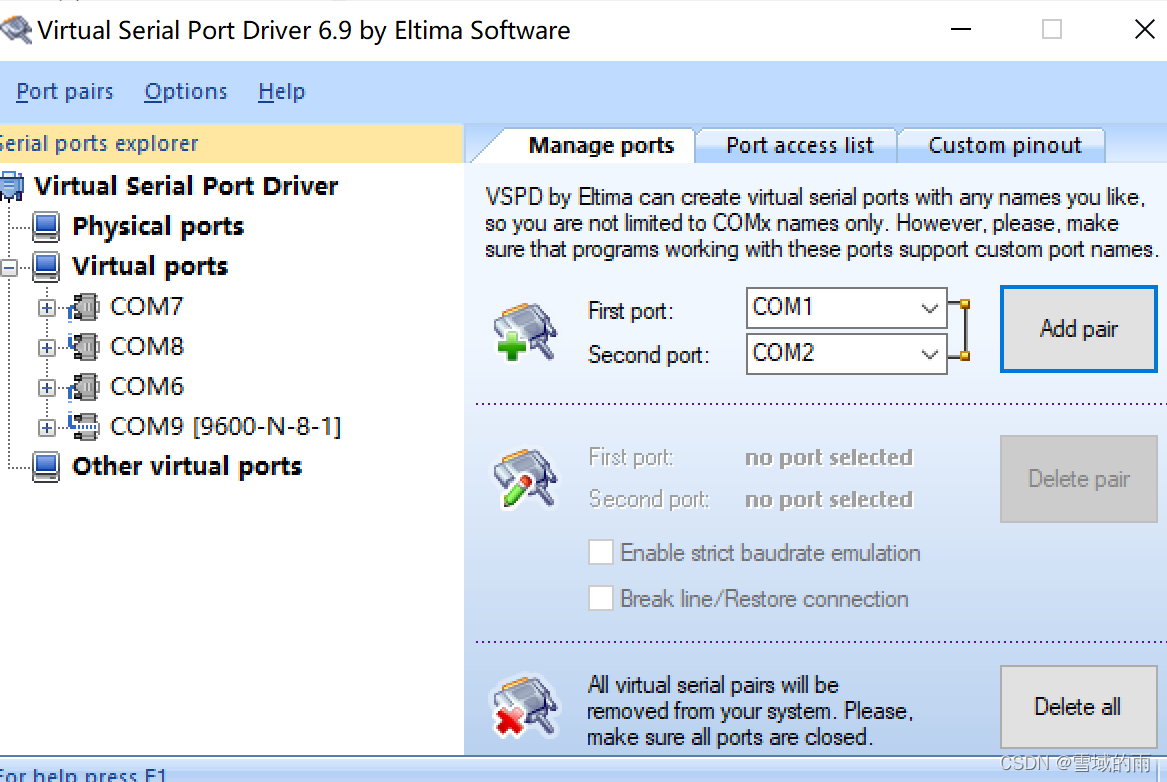Expand the COM9 tree node

tap(47, 428)
